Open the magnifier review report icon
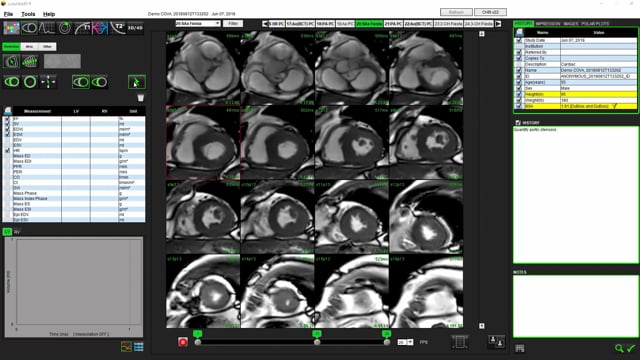640x360 pixels. click(x=619, y=348)
